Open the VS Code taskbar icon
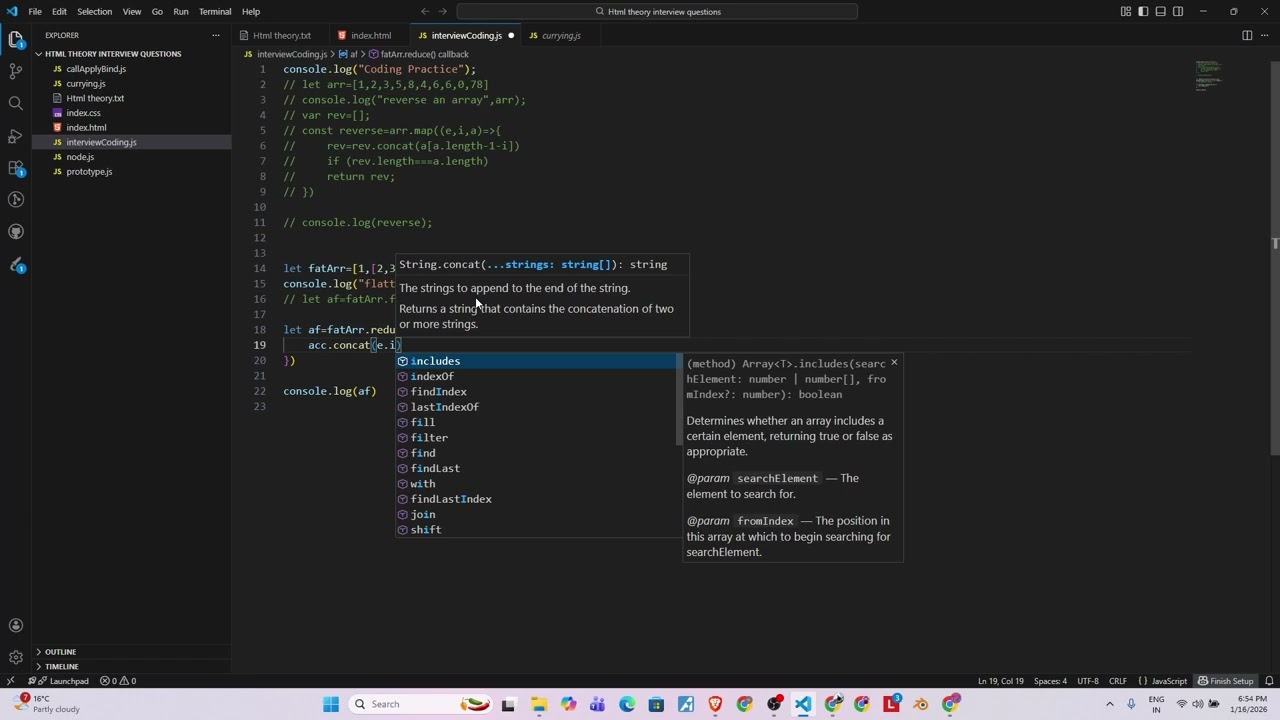 803,704
